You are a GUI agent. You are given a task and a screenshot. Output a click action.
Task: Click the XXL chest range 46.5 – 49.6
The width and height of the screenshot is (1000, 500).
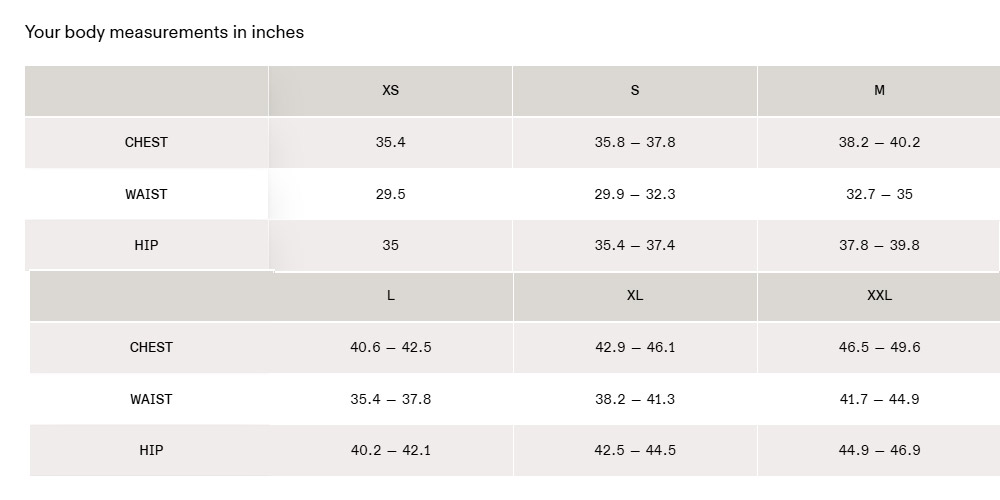[879, 347]
